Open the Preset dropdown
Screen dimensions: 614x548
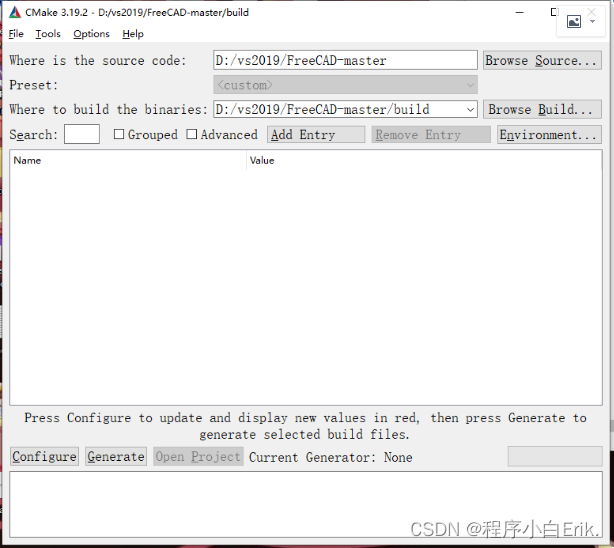[345, 85]
